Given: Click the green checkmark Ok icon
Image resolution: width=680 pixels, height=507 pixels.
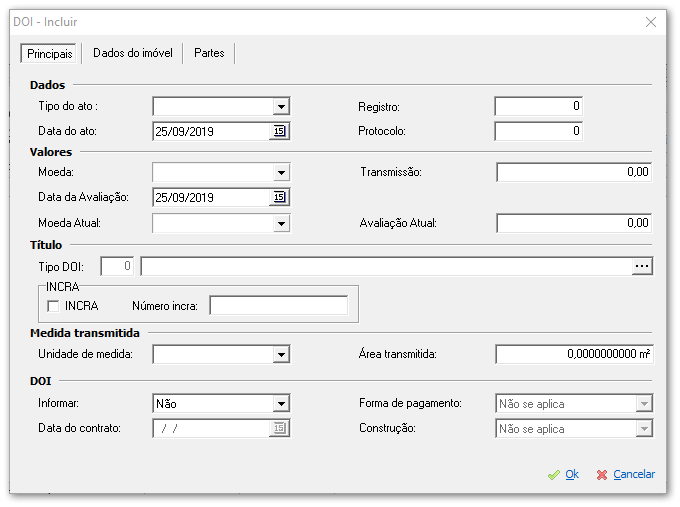Looking at the screenshot, I should click(554, 475).
